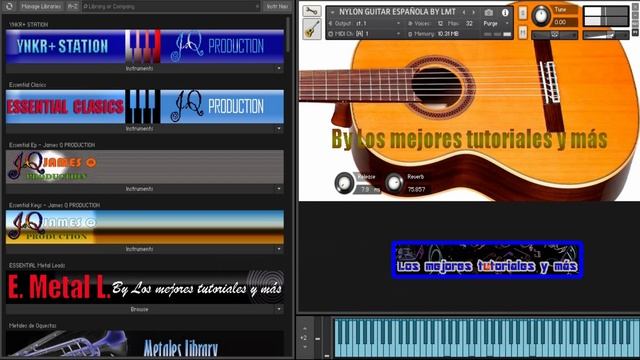Shift keyboard octave down
Image resolution: width=640 pixels, height=360 pixels.
click(x=305, y=347)
